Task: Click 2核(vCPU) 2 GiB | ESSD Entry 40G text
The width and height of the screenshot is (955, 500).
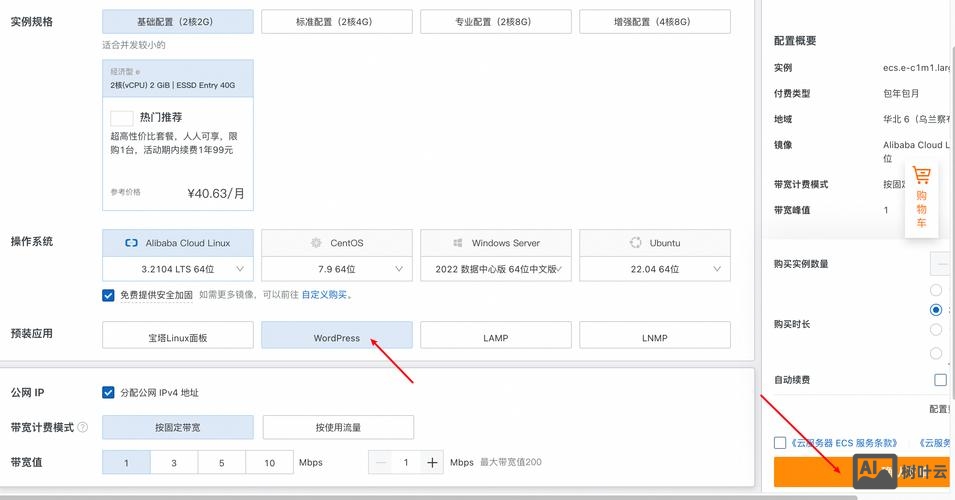Action: tap(172, 85)
